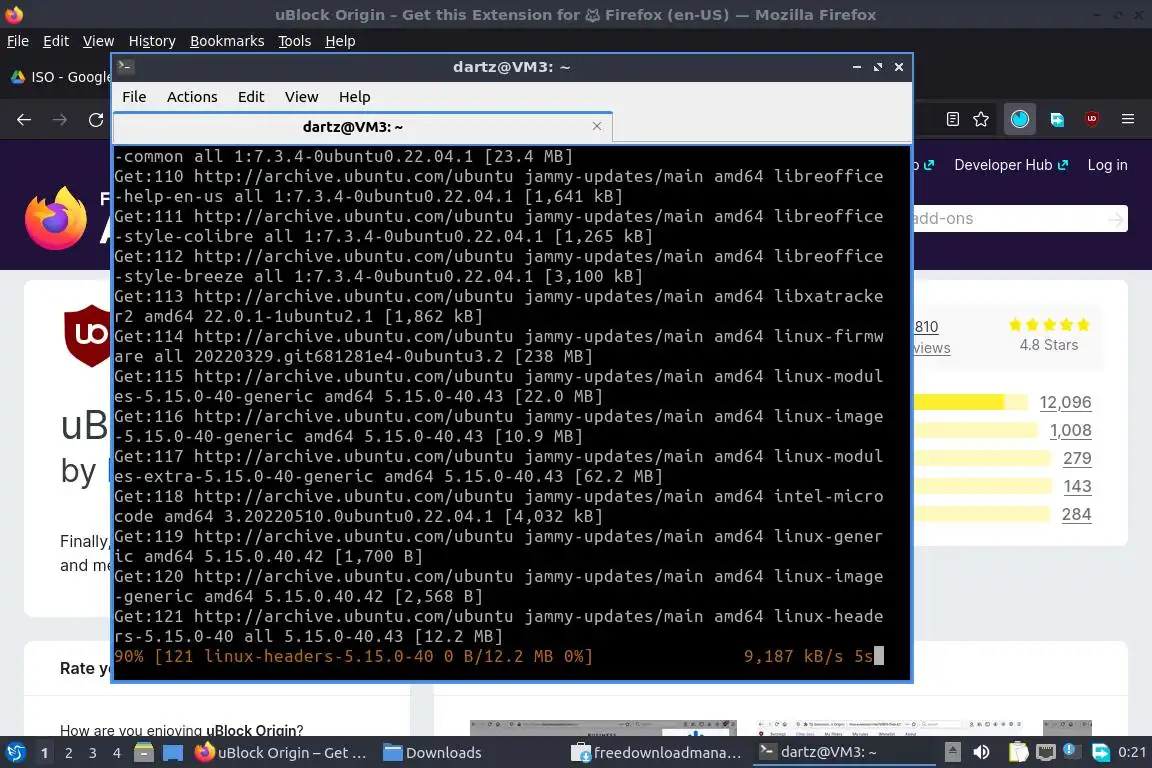This screenshot has height=768, width=1152.
Task: Click the Developer Hub external link icon
Action: point(1063,165)
